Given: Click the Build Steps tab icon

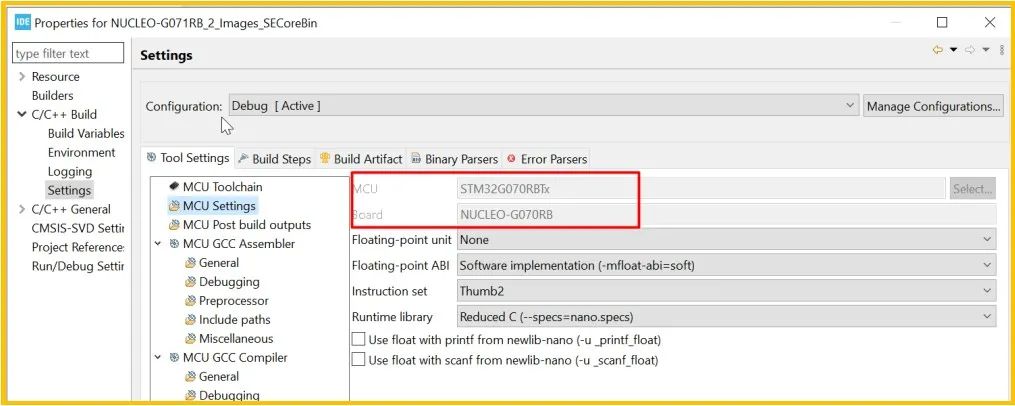Looking at the screenshot, I should [x=243, y=159].
